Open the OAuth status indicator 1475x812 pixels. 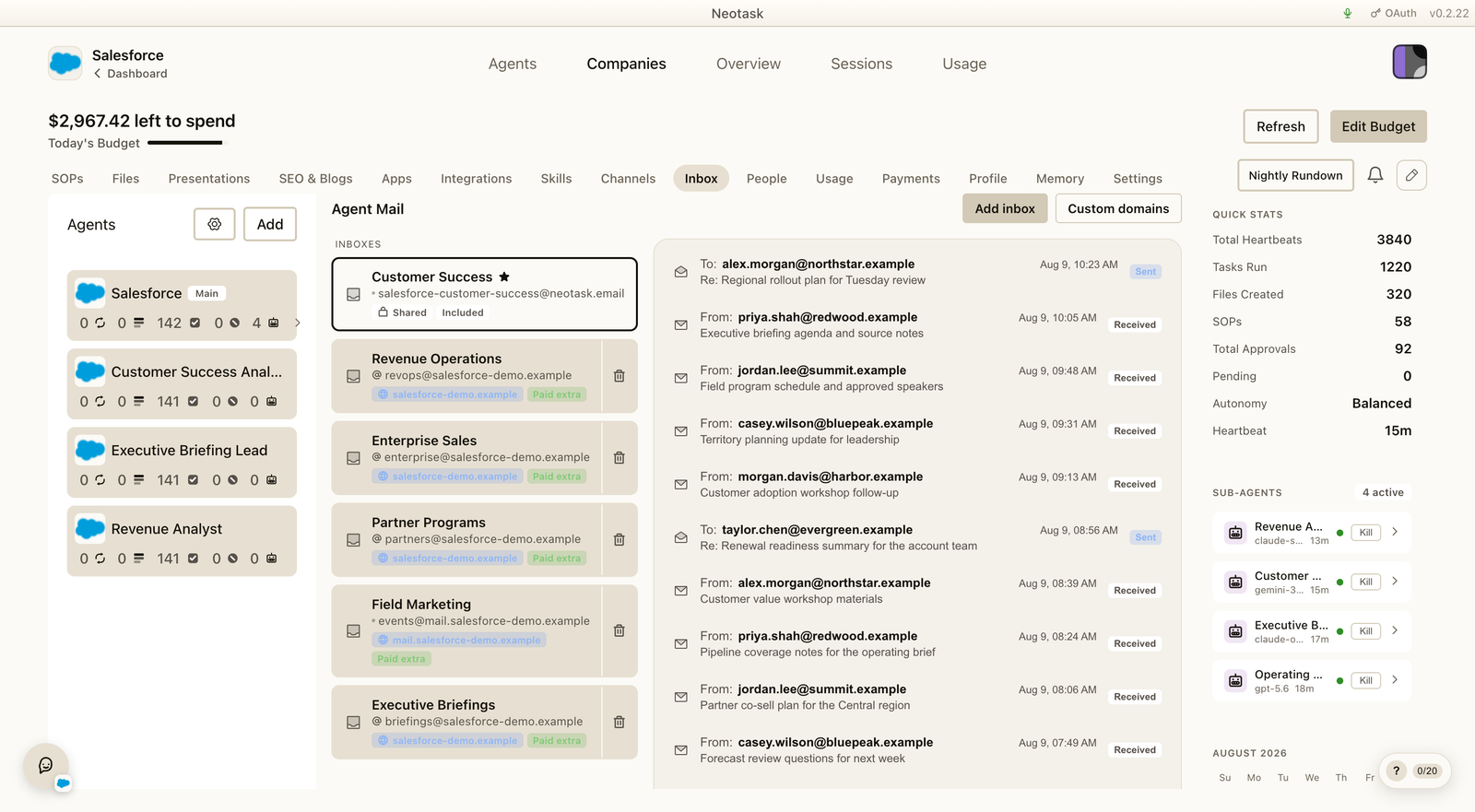point(1393,13)
